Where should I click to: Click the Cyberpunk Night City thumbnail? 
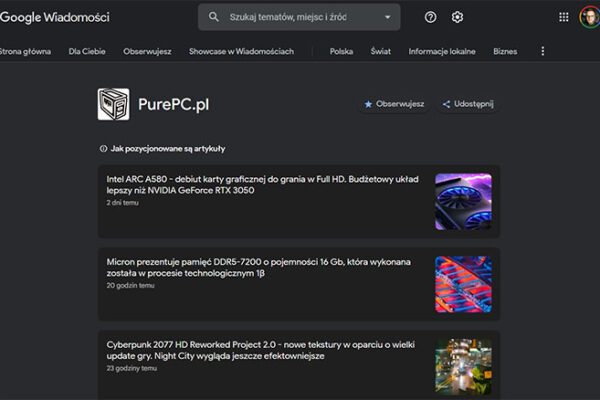click(x=463, y=367)
